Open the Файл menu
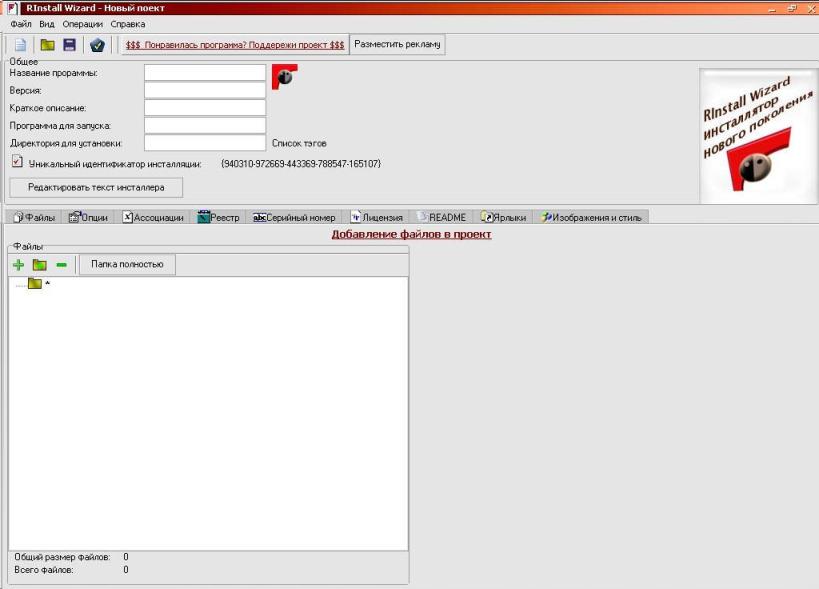Viewport: 819px width, 589px height. click(x=21, y=24)
